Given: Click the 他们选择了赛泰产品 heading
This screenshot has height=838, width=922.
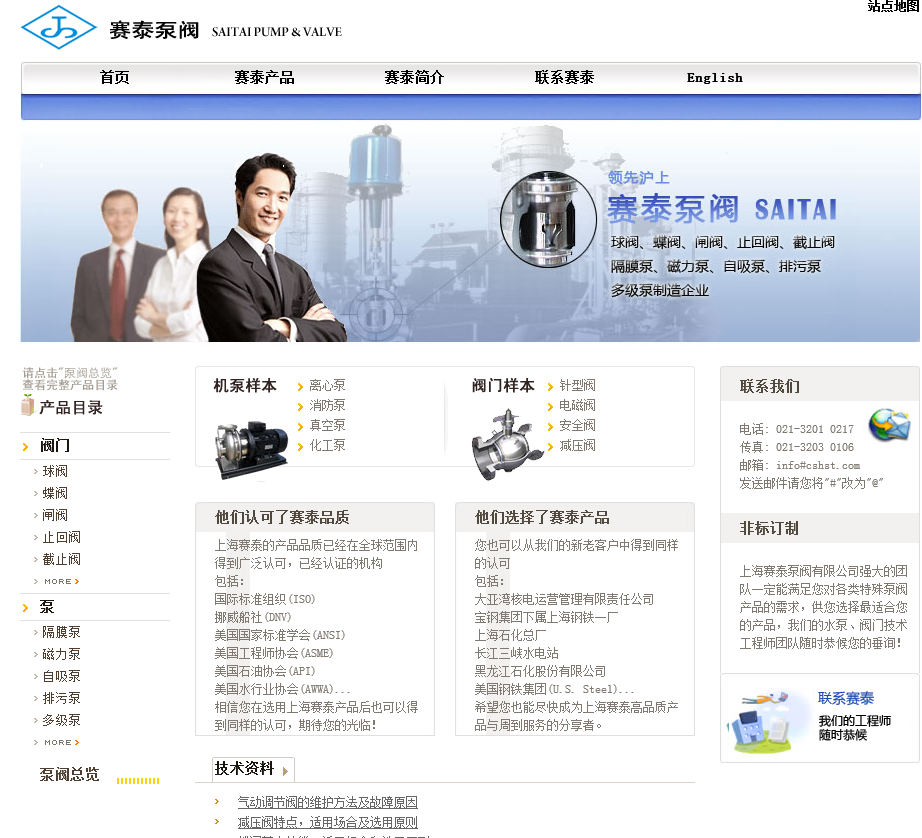Looking at the screenshot, I should (x=542, y=518).
